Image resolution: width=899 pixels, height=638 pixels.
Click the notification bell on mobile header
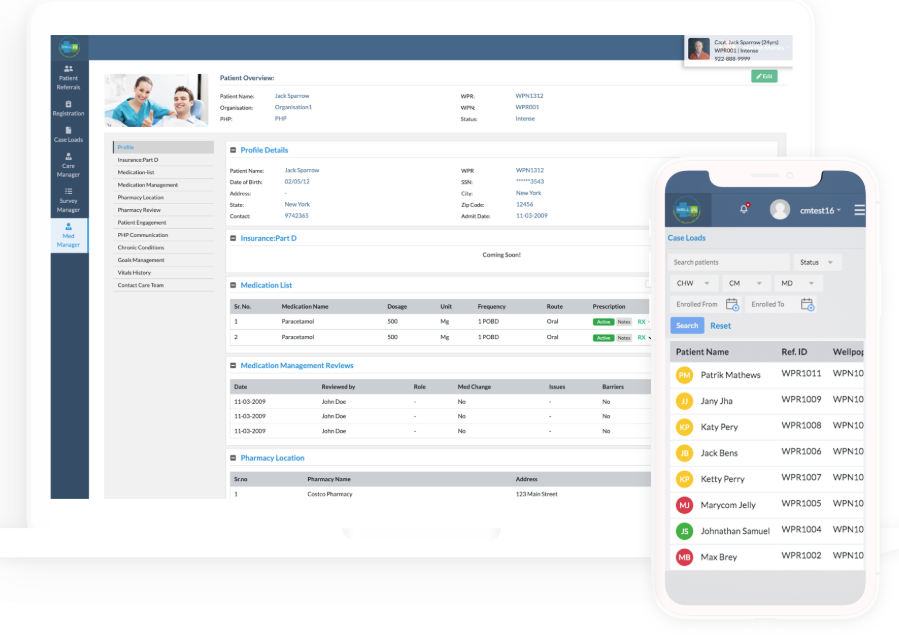(743, 208)
